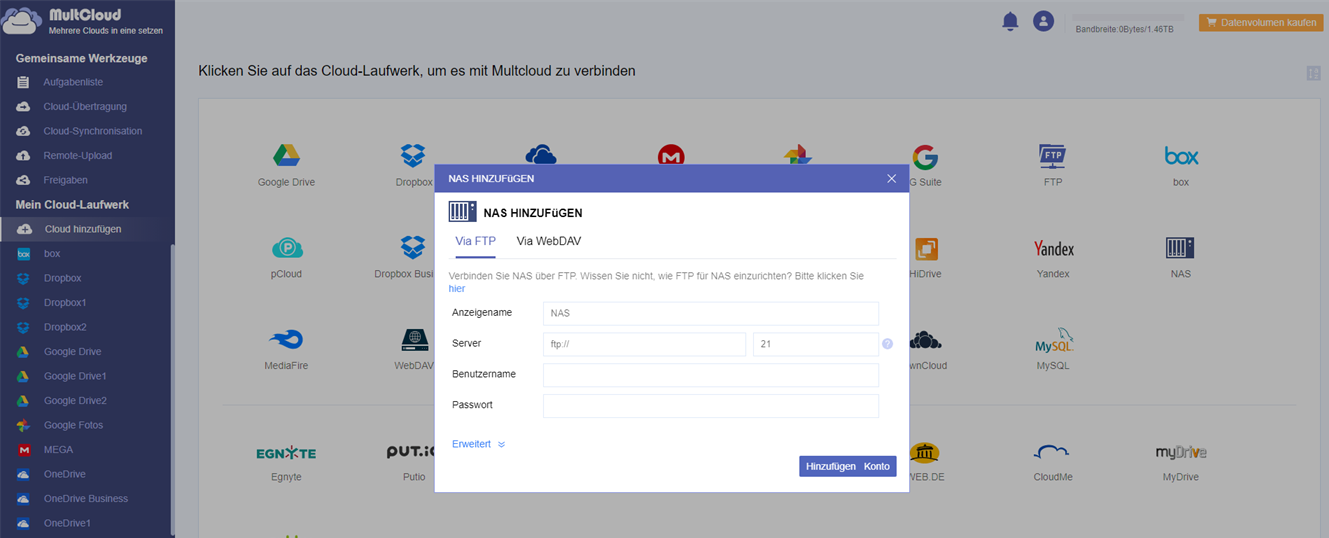1329x538 pixels.
Task: Click the notification bell icon
Action: [1010, 21]
